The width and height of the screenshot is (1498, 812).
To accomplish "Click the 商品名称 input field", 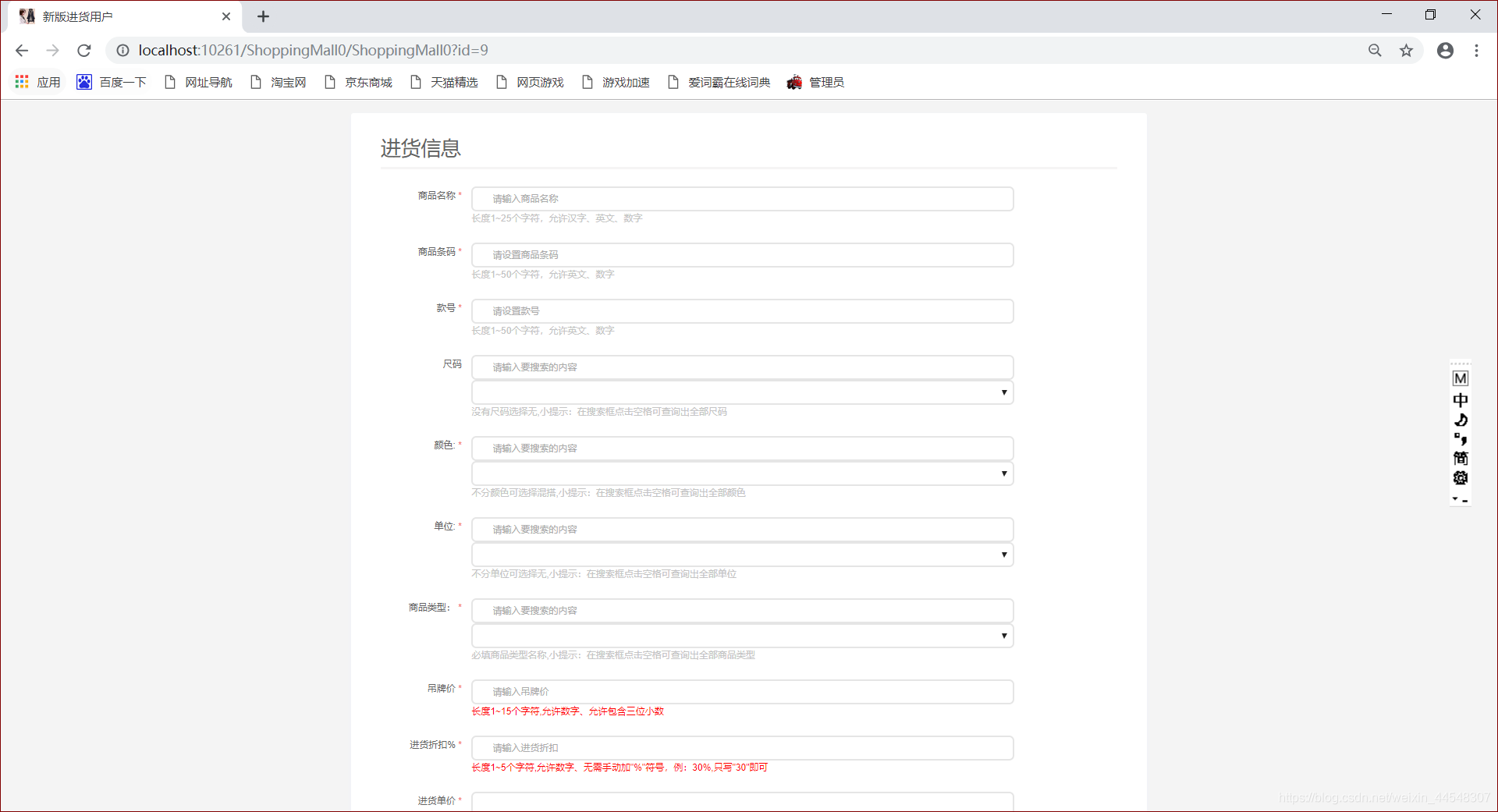I will click(x=741, y=198).
